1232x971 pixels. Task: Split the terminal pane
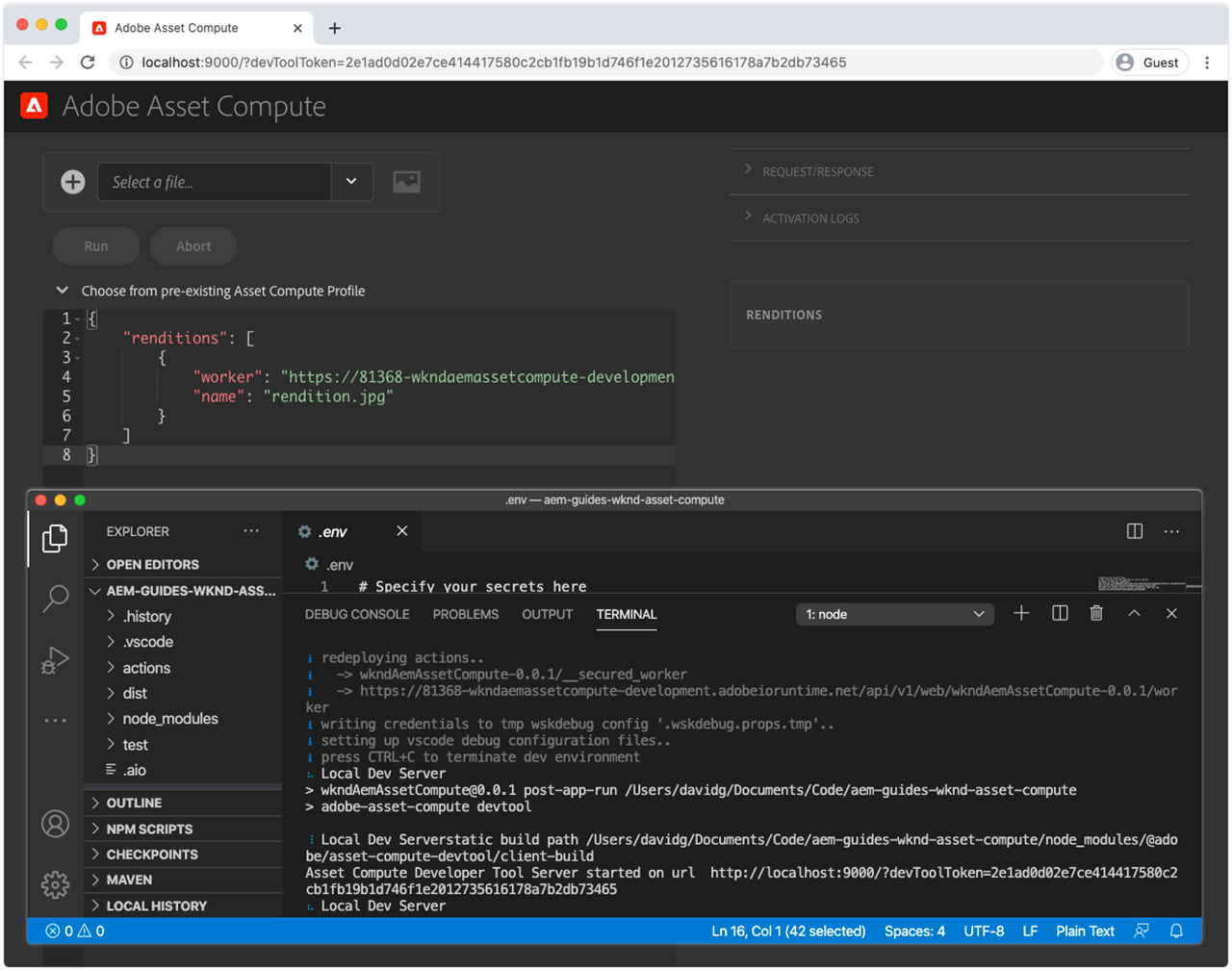click(x=1060, y=614)
